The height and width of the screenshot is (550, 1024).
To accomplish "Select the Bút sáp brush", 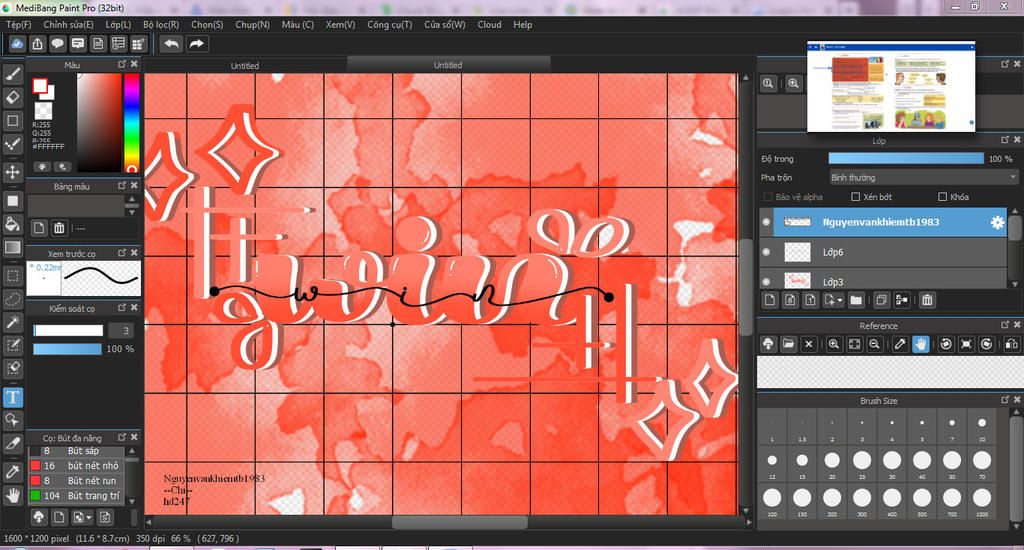I will click(76, 451).
